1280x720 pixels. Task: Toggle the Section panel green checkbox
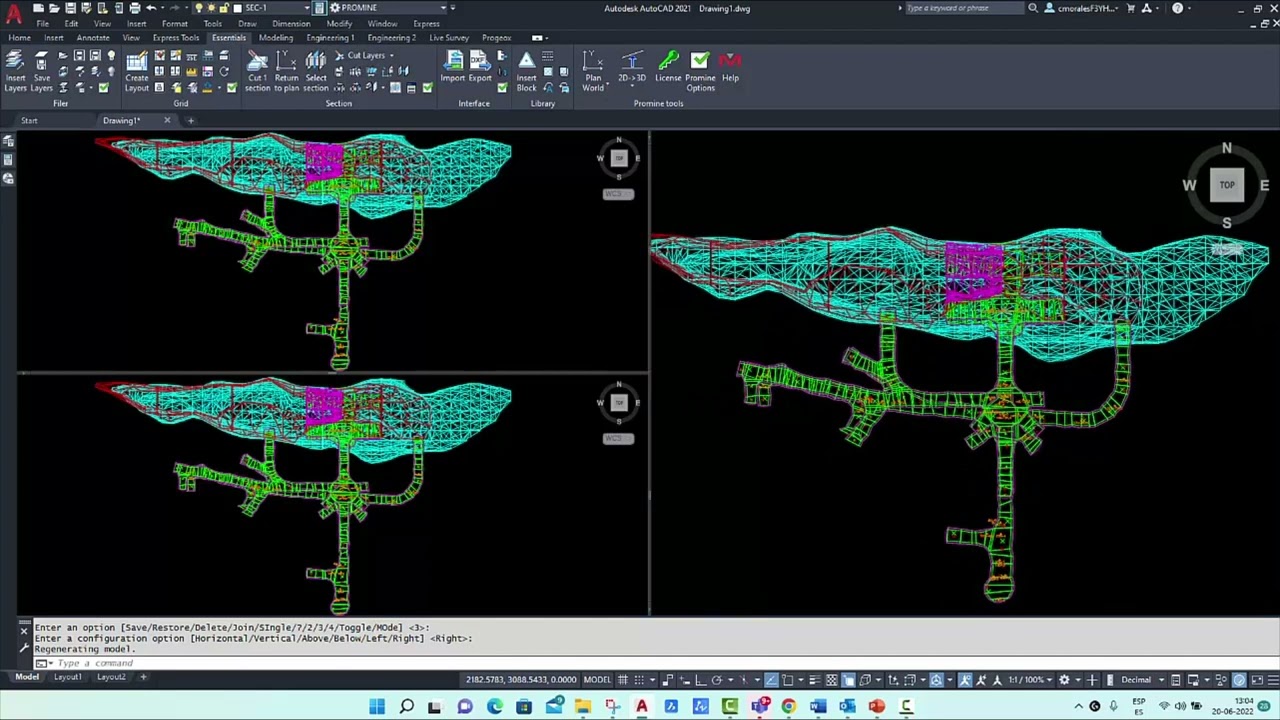coord(427,88)
